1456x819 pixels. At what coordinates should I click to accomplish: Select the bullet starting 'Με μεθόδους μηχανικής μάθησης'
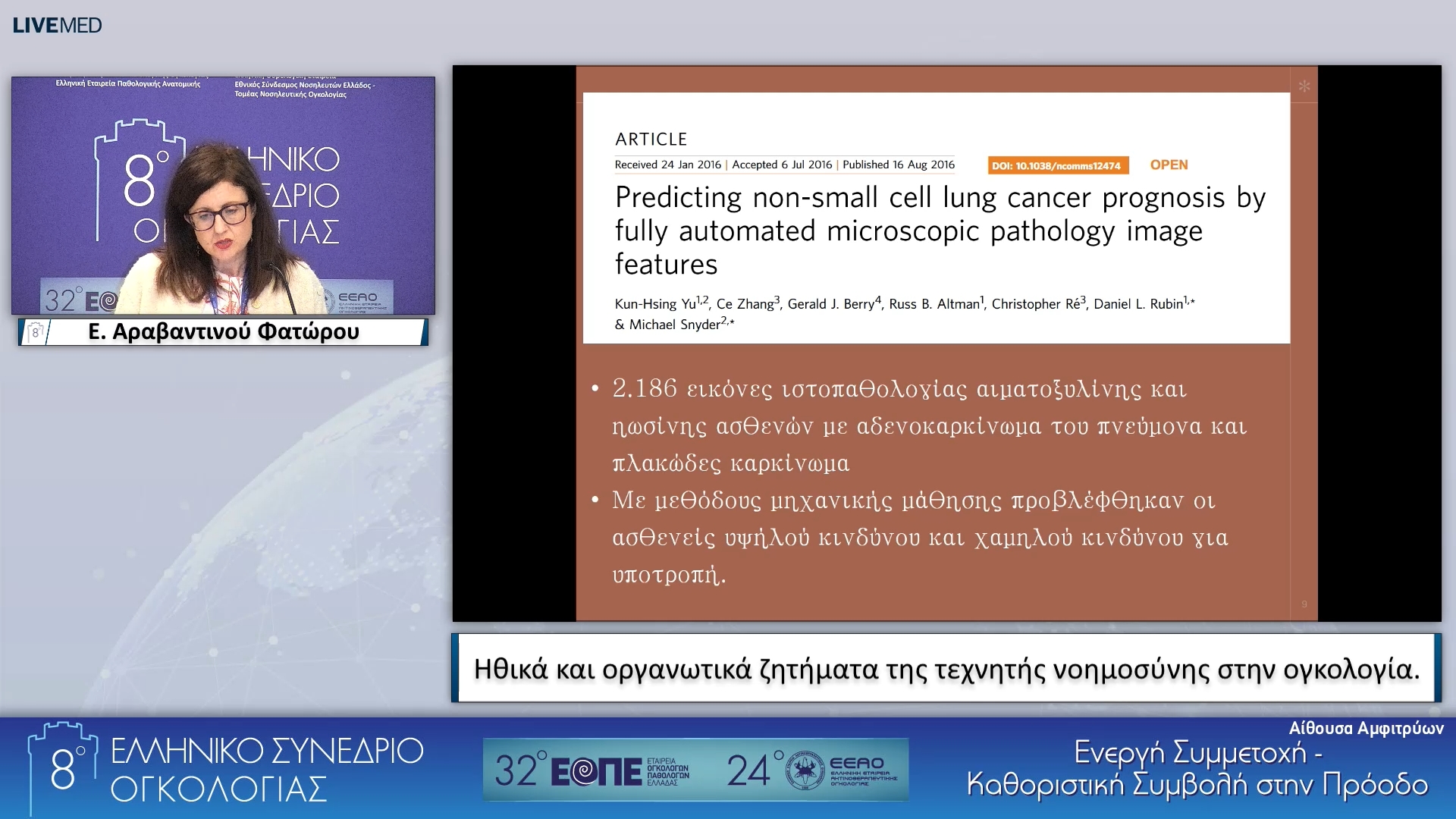point(920,537)
